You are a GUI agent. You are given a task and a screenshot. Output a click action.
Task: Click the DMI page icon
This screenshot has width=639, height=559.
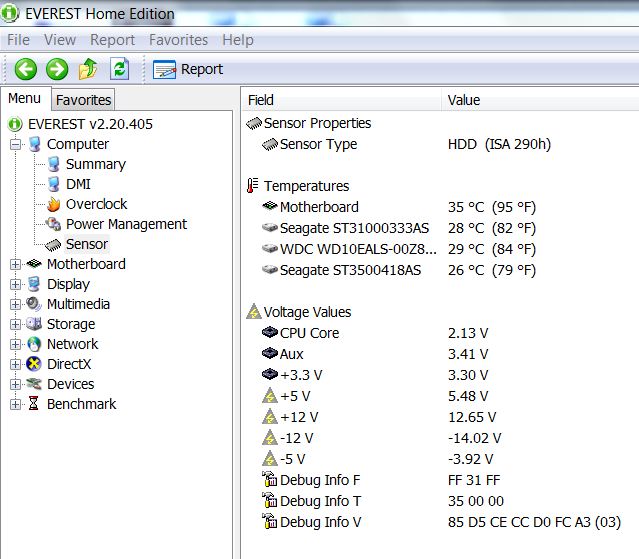point(54,184)
